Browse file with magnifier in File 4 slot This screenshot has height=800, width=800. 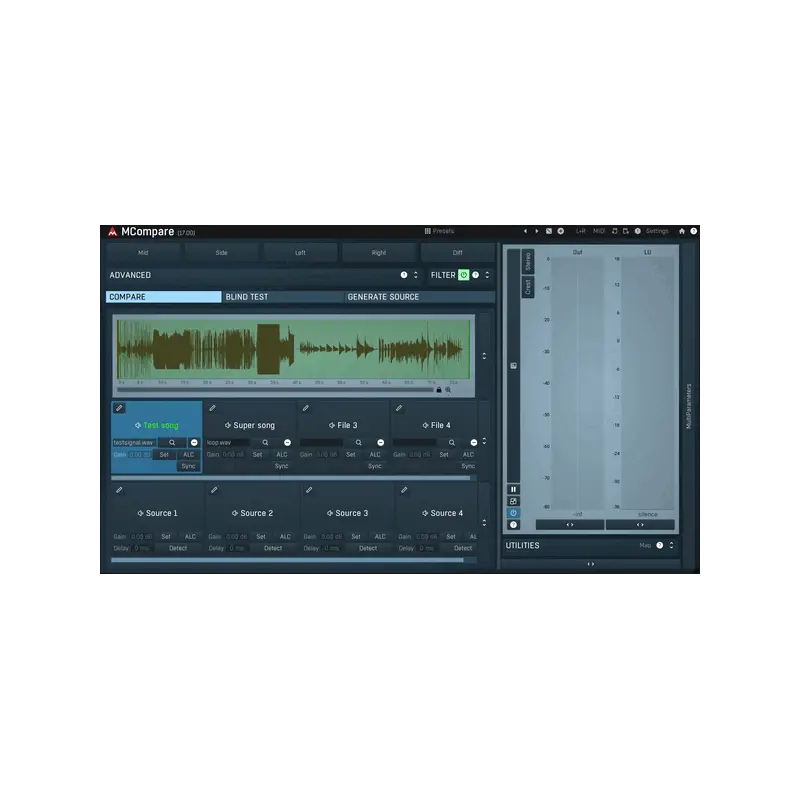click(x=452, y=443)
